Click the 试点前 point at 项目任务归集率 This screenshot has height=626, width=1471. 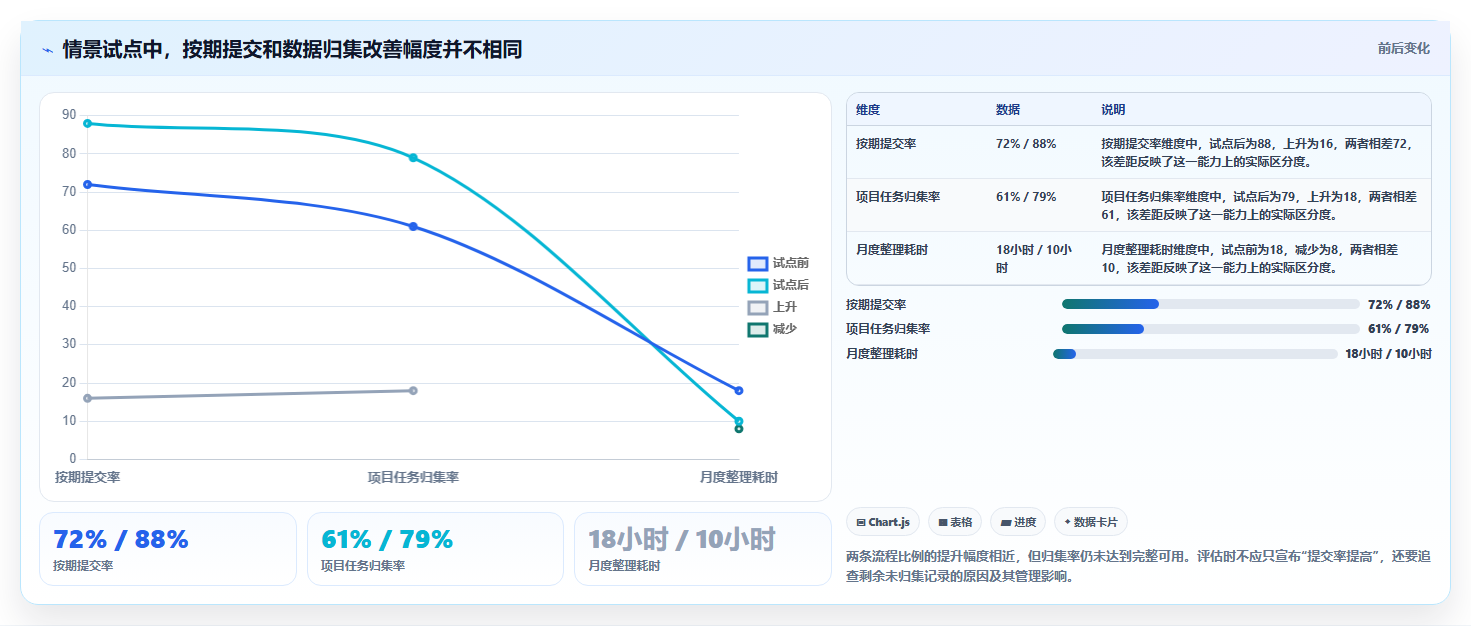[x=413, y=226]
